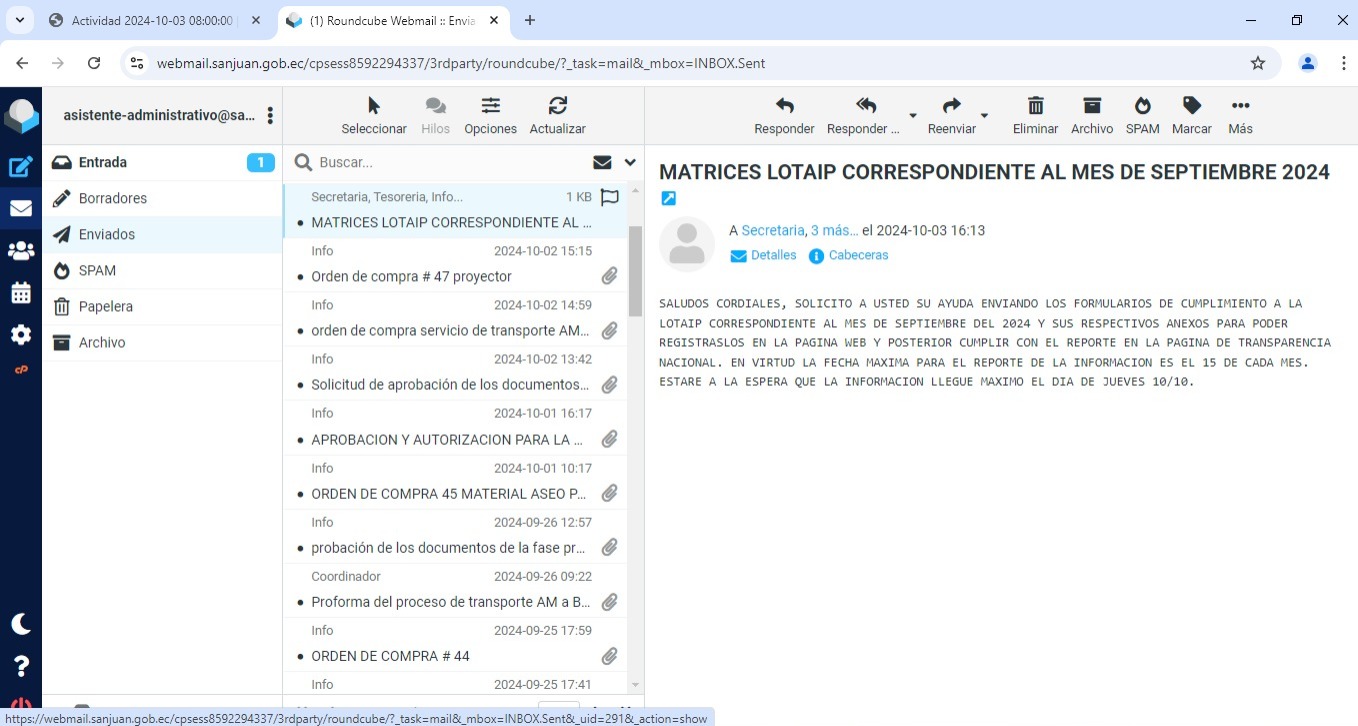Open the contacts icon in left sidebar

pyautogui.click(x=21, y=251)
